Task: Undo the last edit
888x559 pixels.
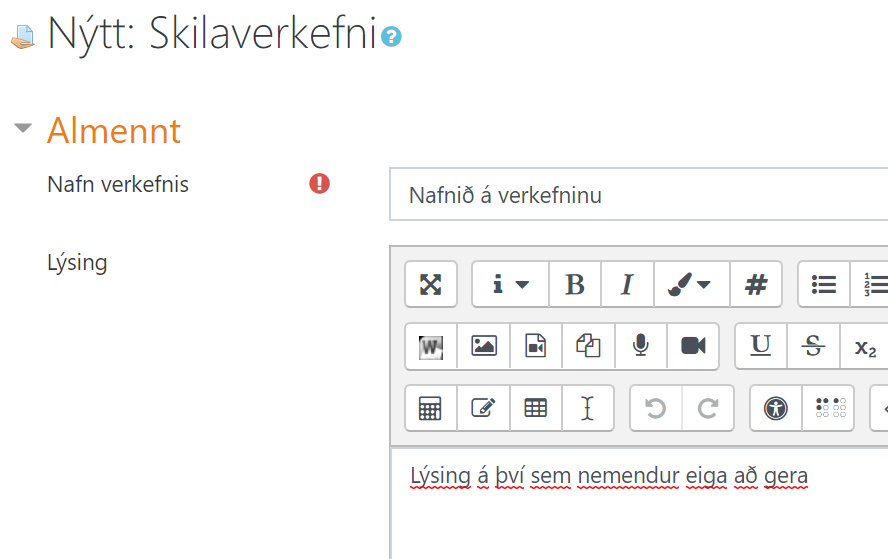Action: [656, 408]
